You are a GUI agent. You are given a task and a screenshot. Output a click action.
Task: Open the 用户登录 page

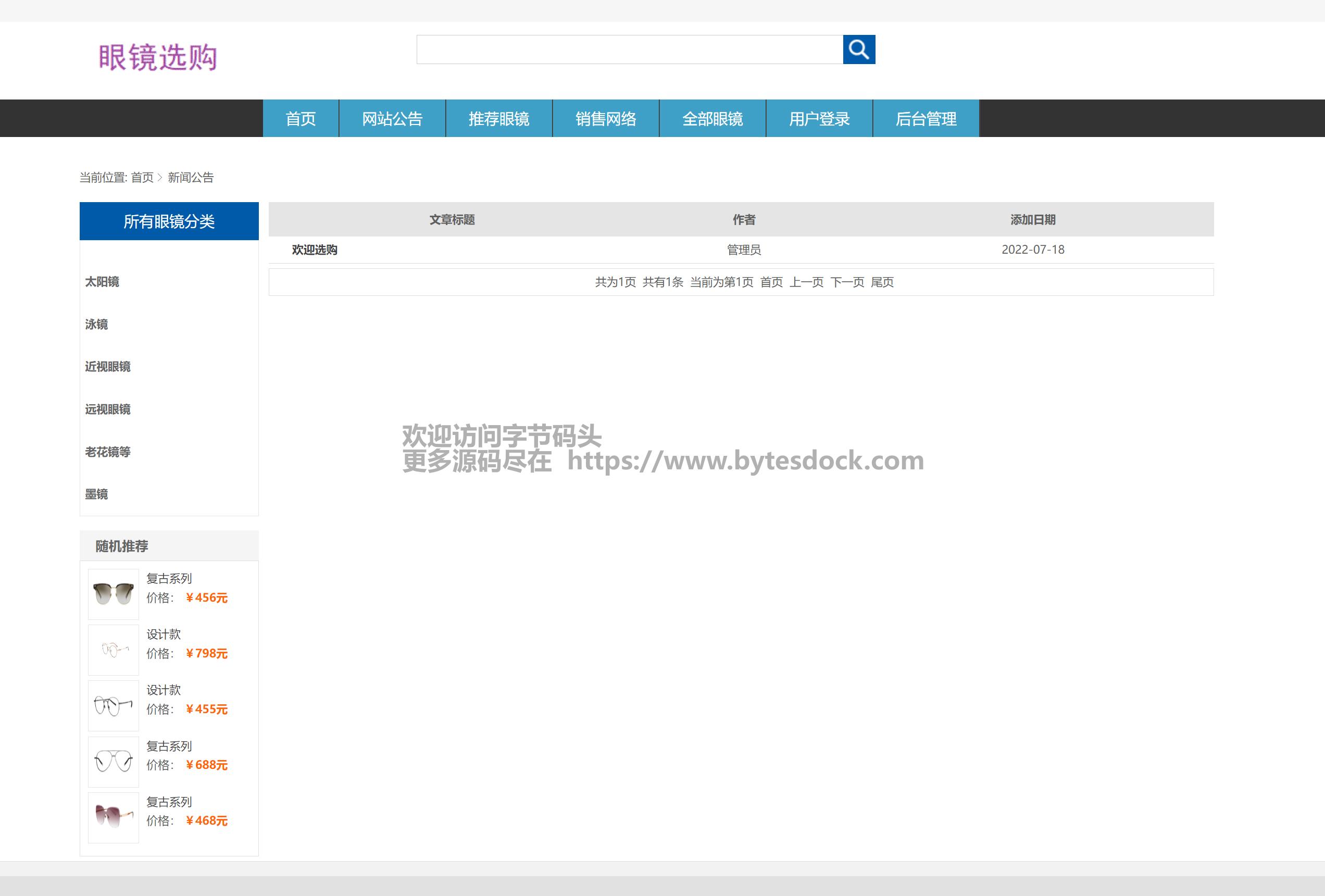(x=819, y=119)
